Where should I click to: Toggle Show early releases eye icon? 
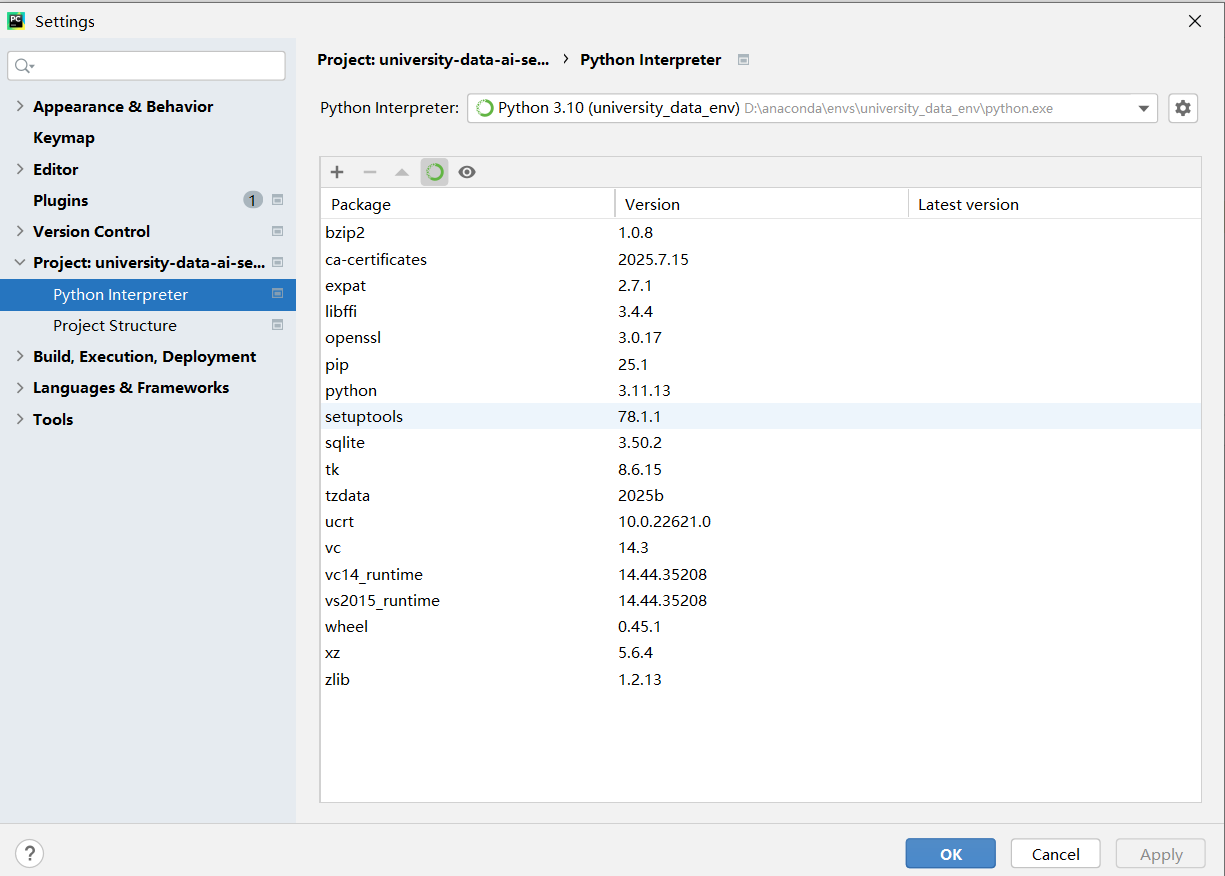click(x=467, y=172)
